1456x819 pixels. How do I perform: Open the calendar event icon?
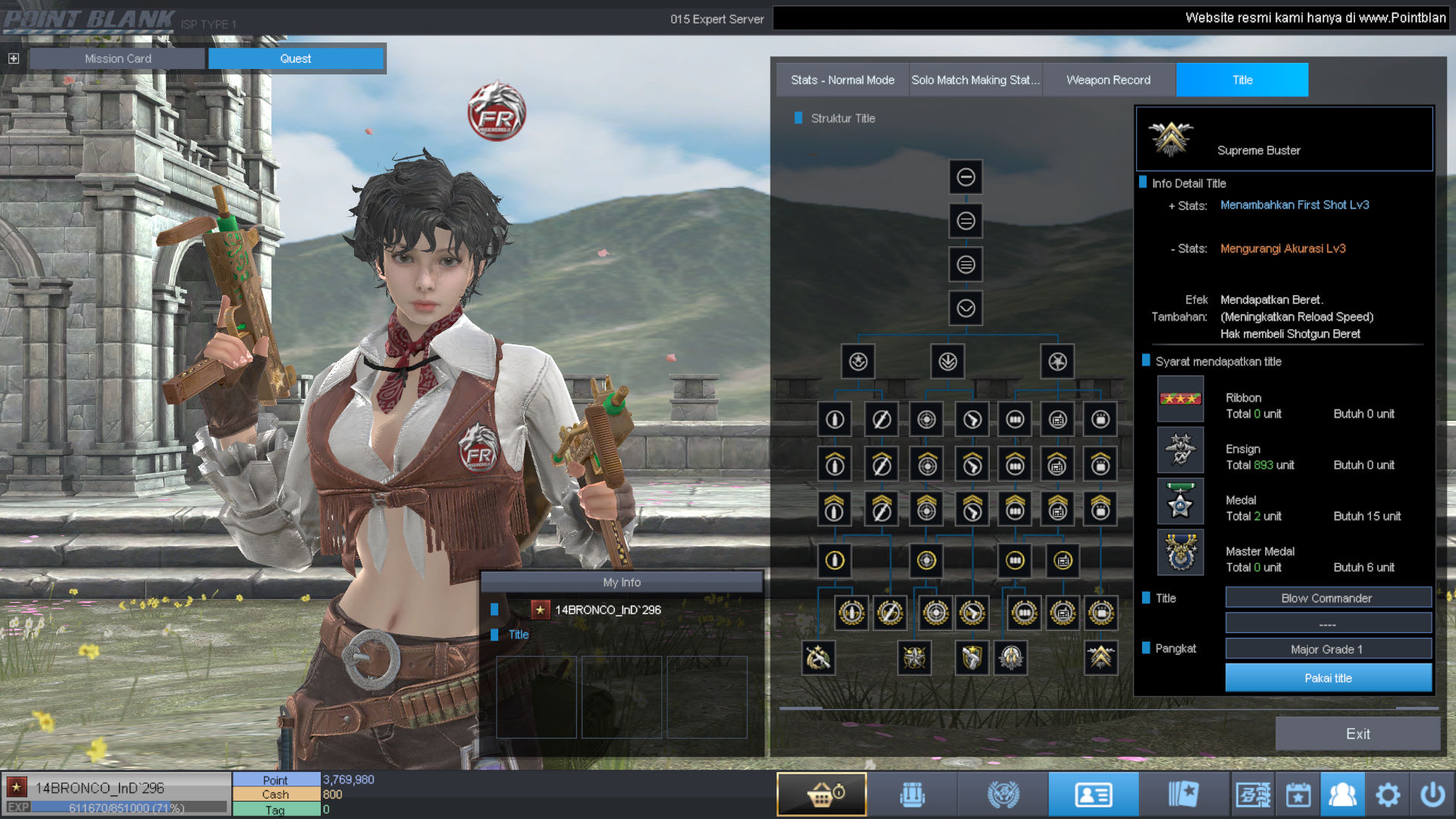coord(1298,794)
